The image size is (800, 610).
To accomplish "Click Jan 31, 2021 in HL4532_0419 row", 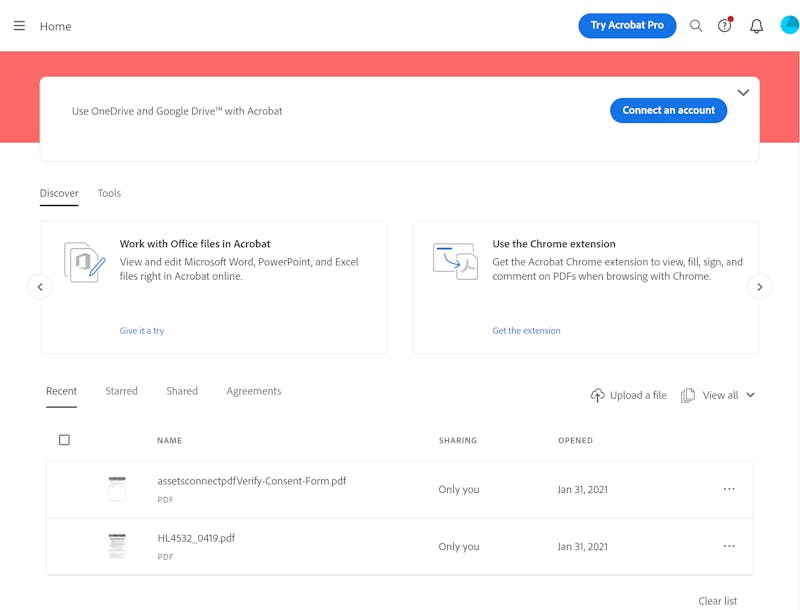I will click(582, 546).
